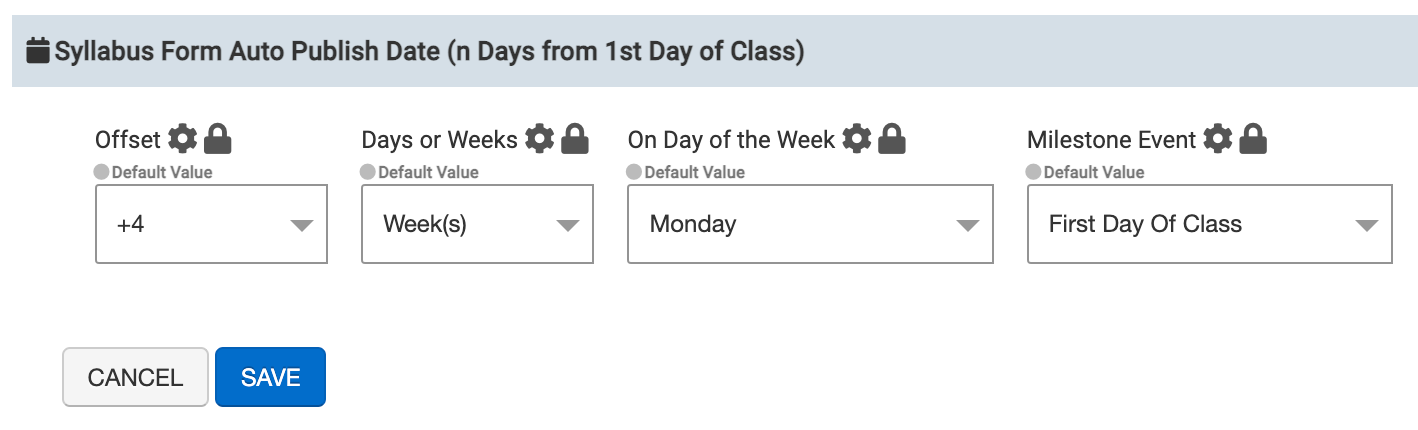
Task: Open the Milestone Event gear settings
Action: (1217, 139)
